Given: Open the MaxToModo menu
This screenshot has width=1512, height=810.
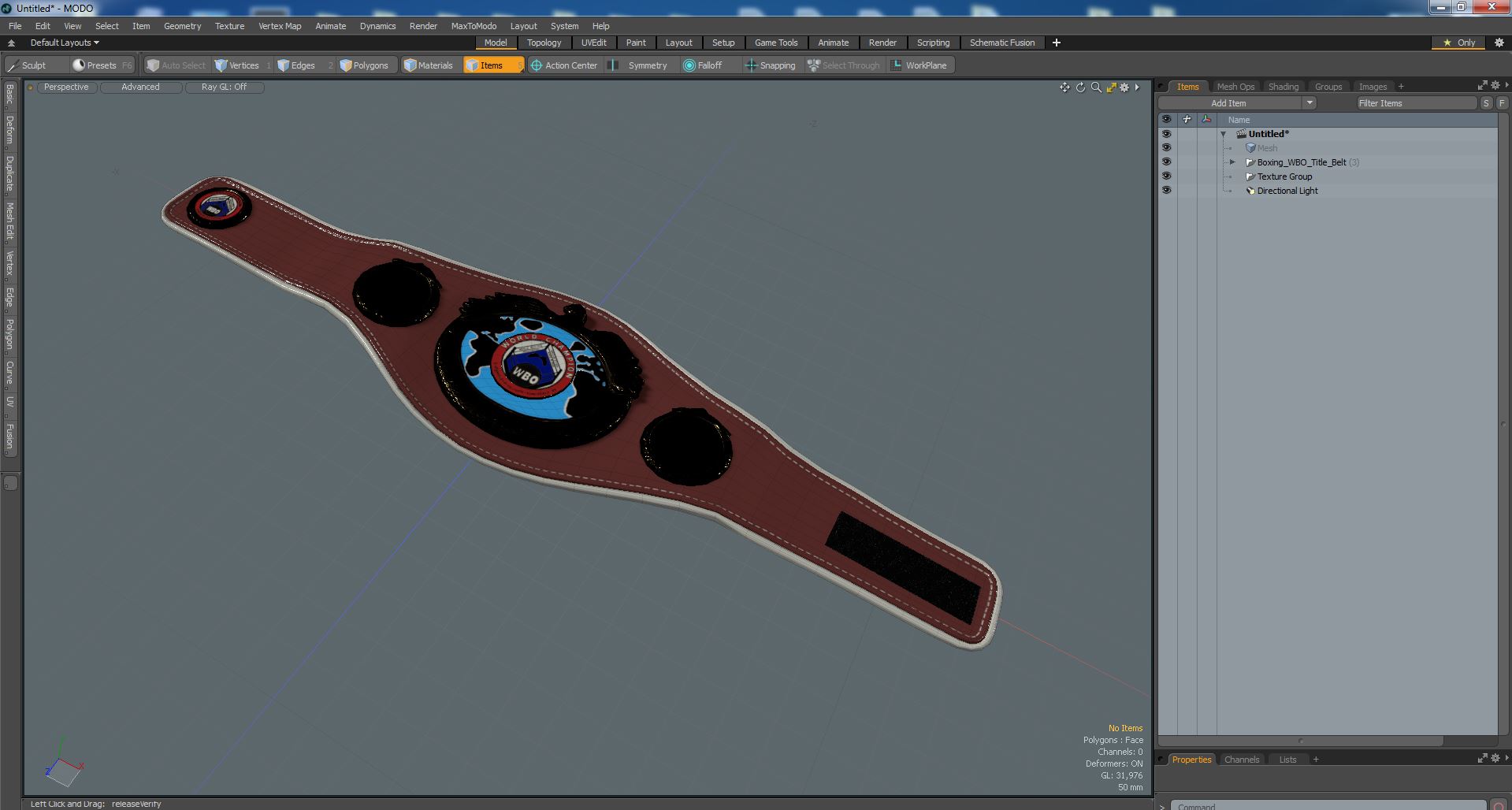Looking at the screenshot, I should (x=474, y=26).
